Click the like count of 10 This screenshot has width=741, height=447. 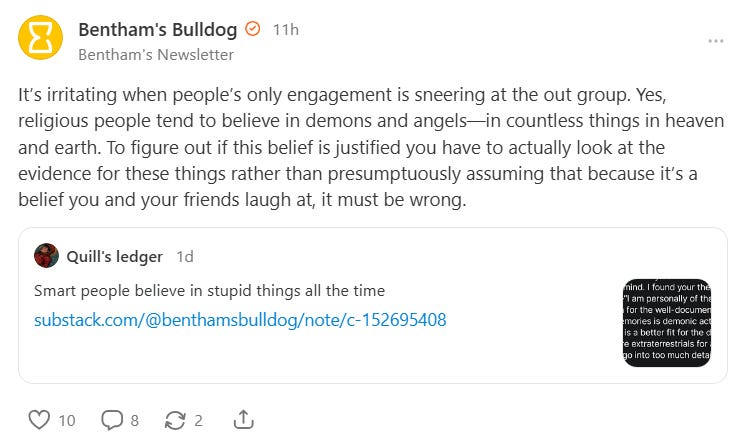coord(66,420)
